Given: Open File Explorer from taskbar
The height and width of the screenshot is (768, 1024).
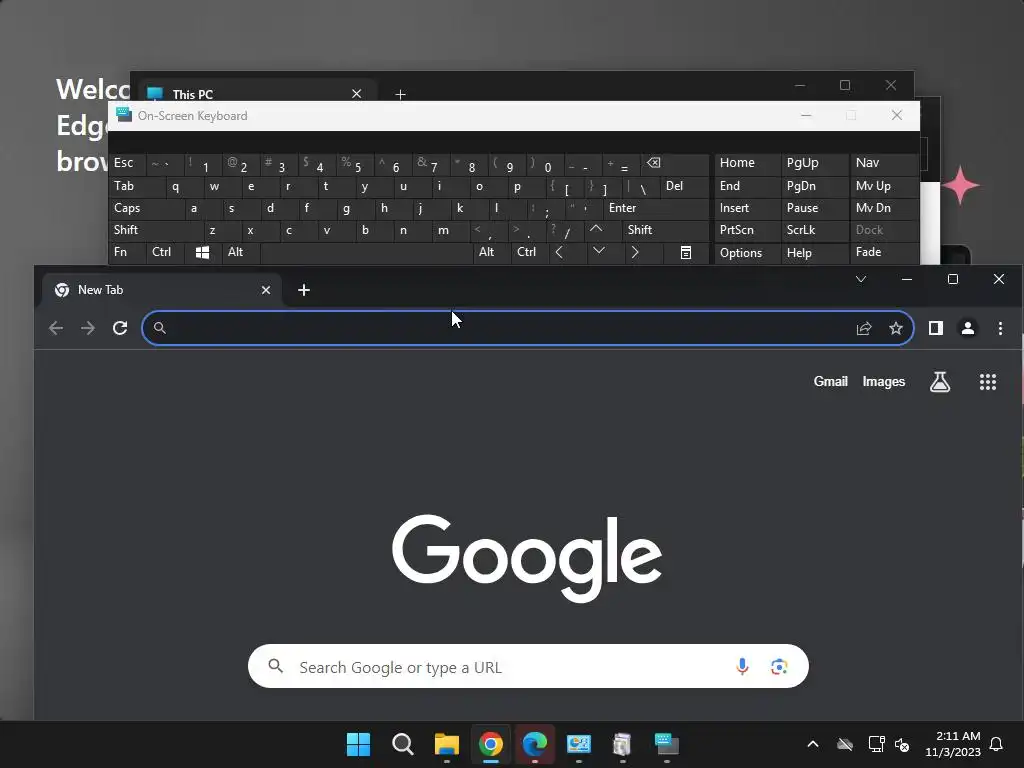Looking at the screenshot, I should pyautogui.click(x=447, y=744).
